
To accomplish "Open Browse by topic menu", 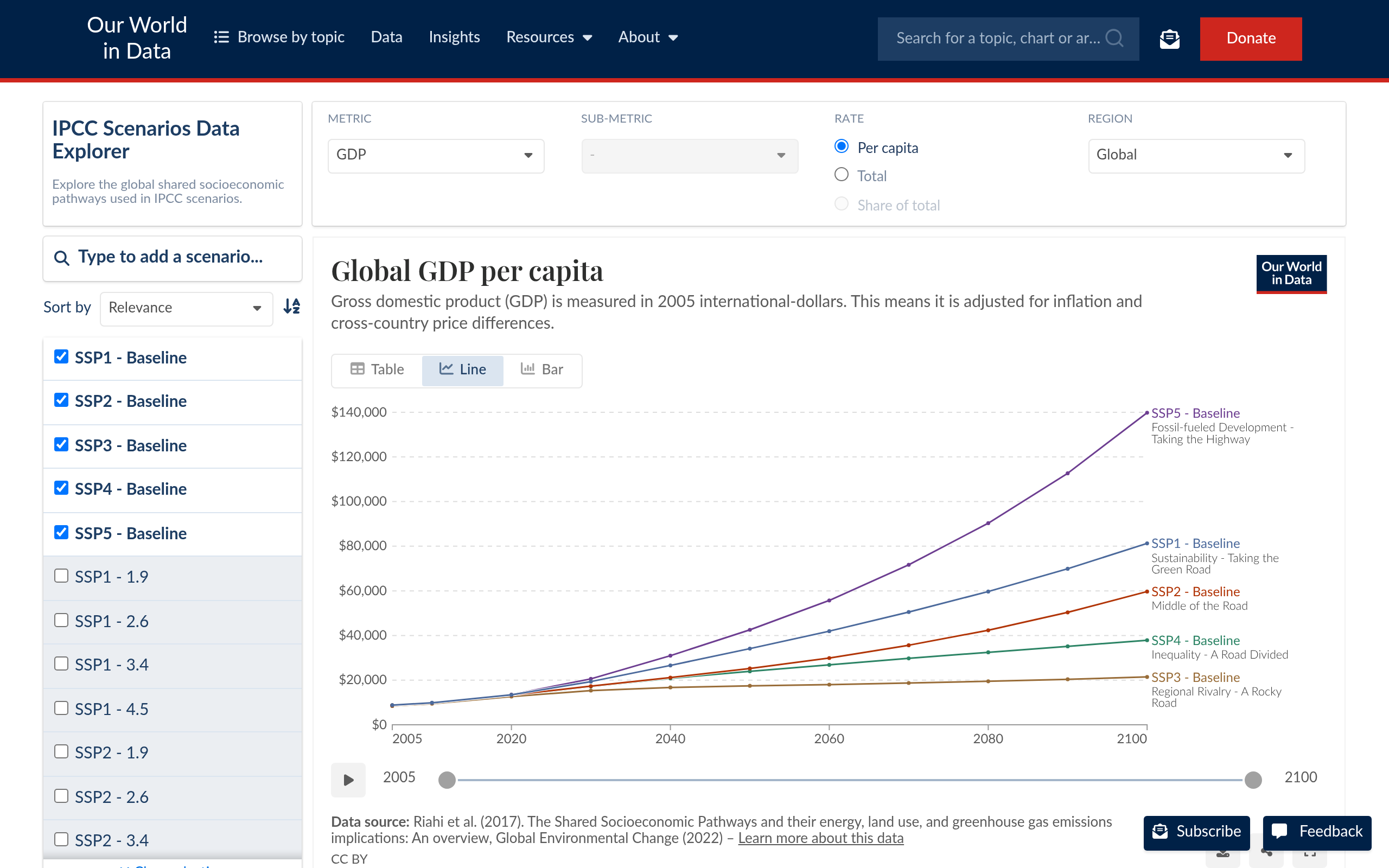I will 279,37.
